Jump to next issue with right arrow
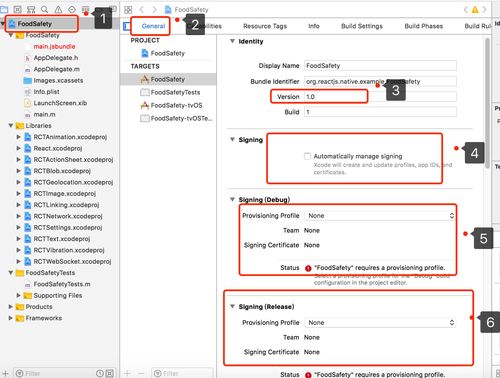 click(484, 10)
